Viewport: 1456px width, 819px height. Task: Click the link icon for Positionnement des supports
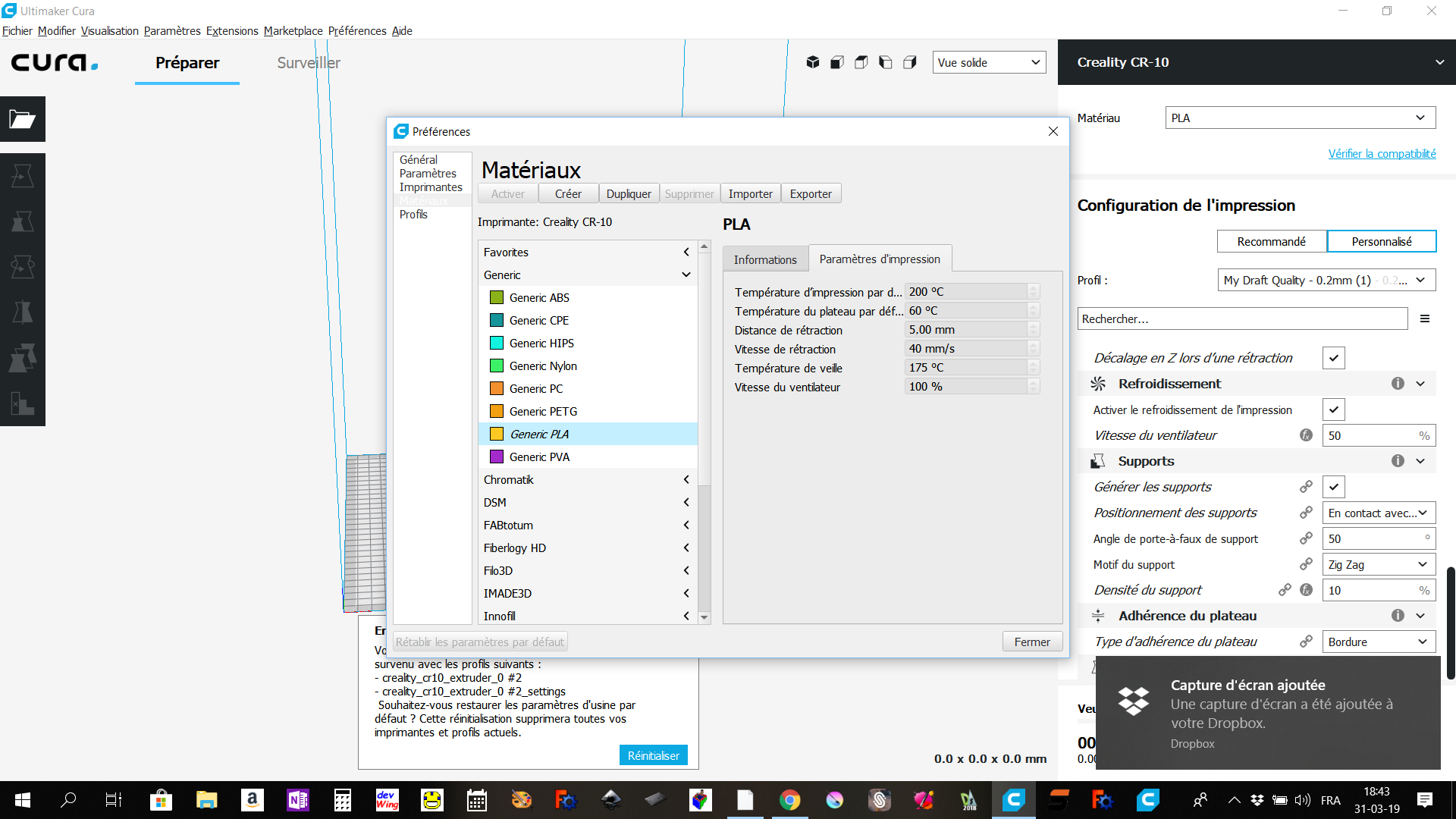1306,513
